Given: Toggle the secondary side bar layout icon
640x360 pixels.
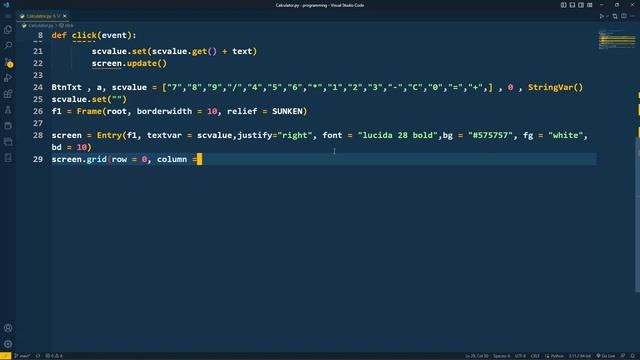Looking at the screenshot, I should click(x=581, y=5).
